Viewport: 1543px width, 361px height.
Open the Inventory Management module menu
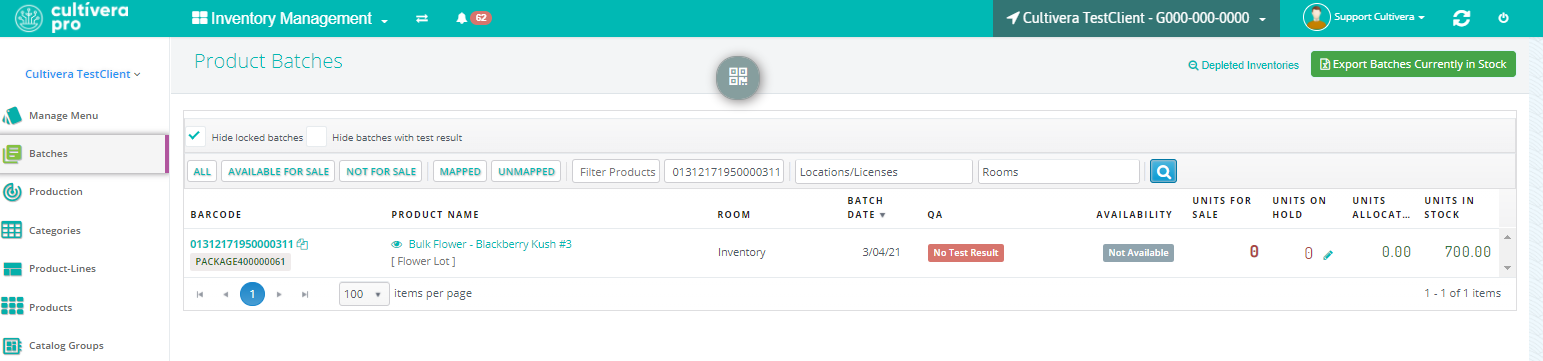(290, 18)
